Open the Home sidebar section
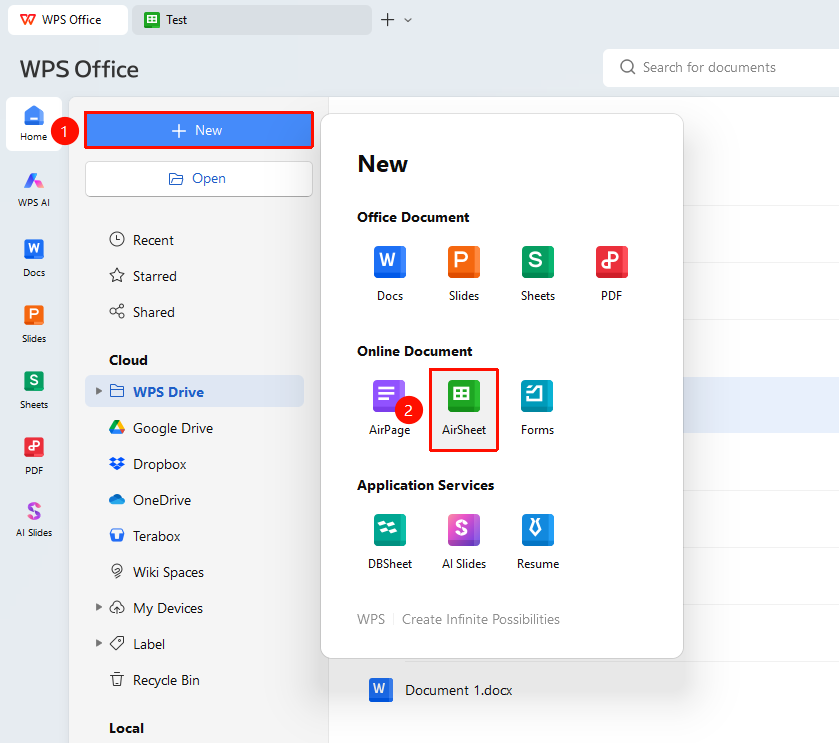Image resolution: width=839 pixels, height=743 pixels. click(x=34, y=124)
